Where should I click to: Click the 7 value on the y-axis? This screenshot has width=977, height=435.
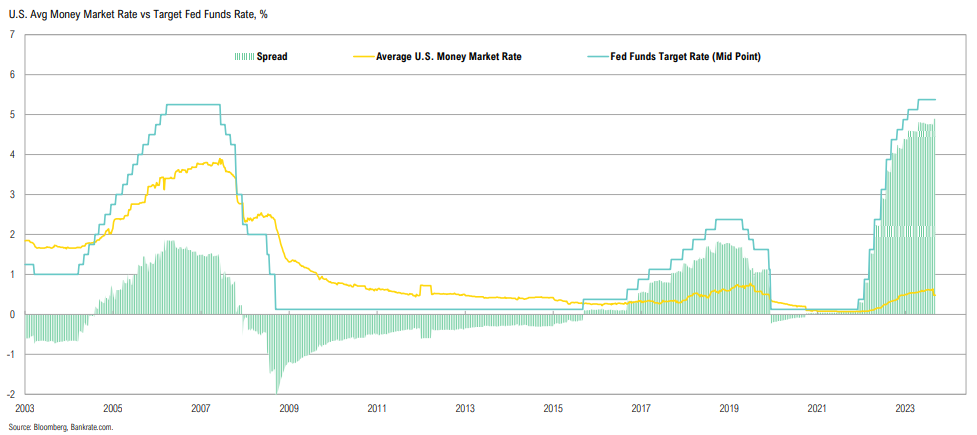pyautogui.click(x=12, y=35)
